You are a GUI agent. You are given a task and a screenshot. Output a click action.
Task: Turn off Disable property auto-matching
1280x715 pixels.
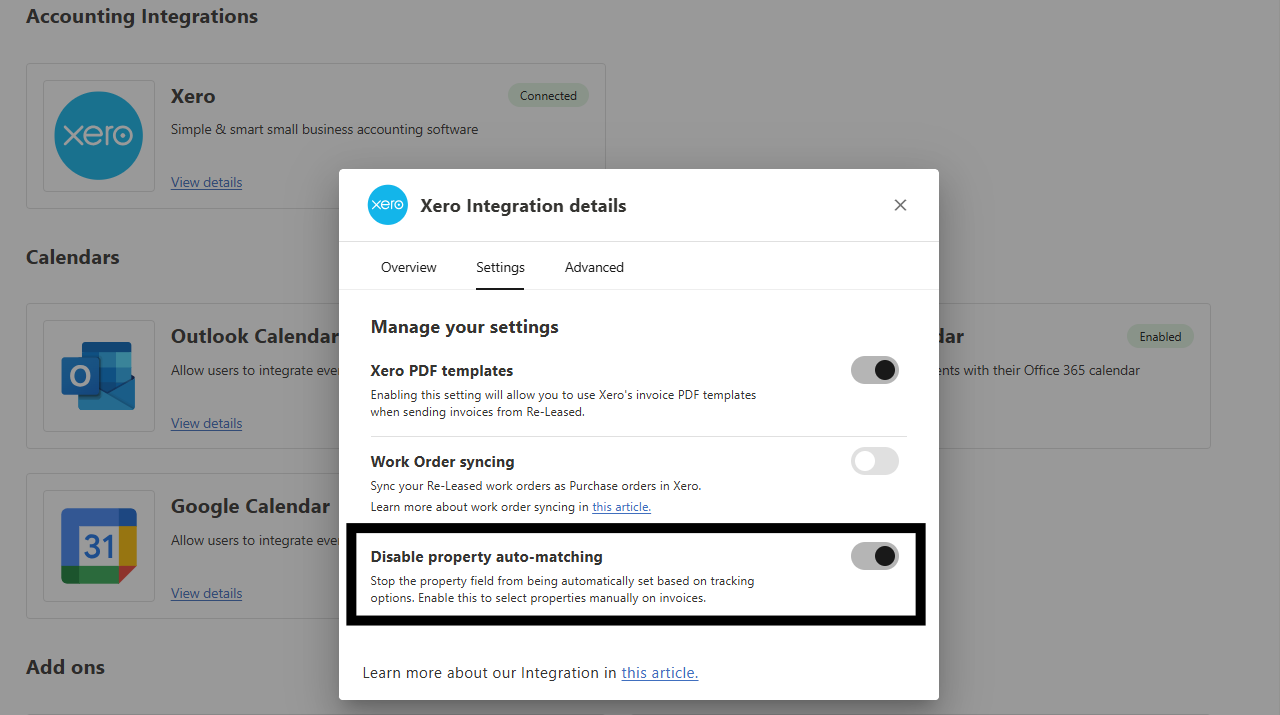click(x=874, y=556)
